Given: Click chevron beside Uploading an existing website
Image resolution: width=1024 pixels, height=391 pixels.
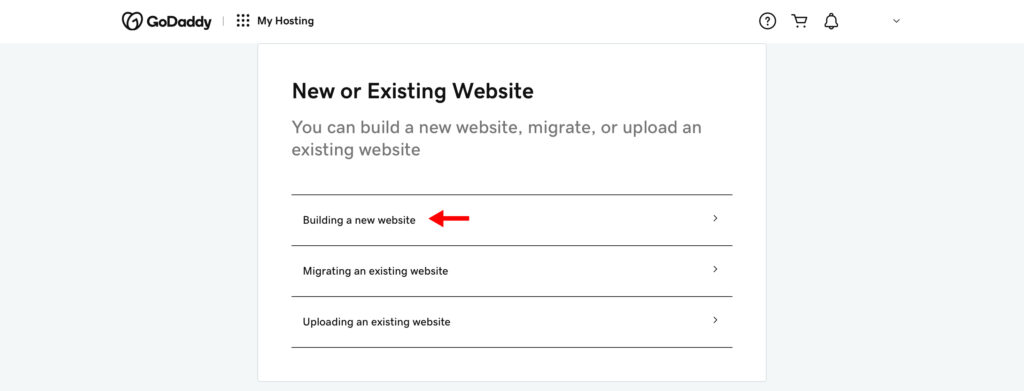Looking at the screenshot, I should point(715,320).
